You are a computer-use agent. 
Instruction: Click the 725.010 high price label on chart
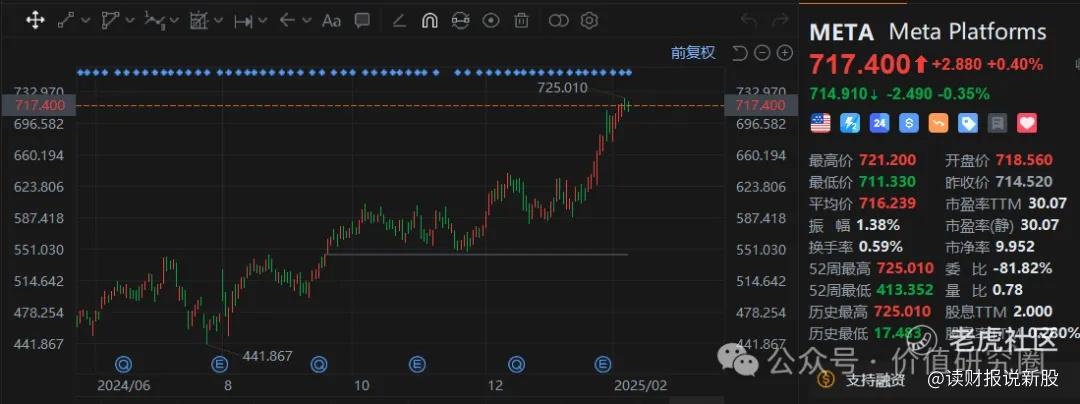click(x=562, y=87)
